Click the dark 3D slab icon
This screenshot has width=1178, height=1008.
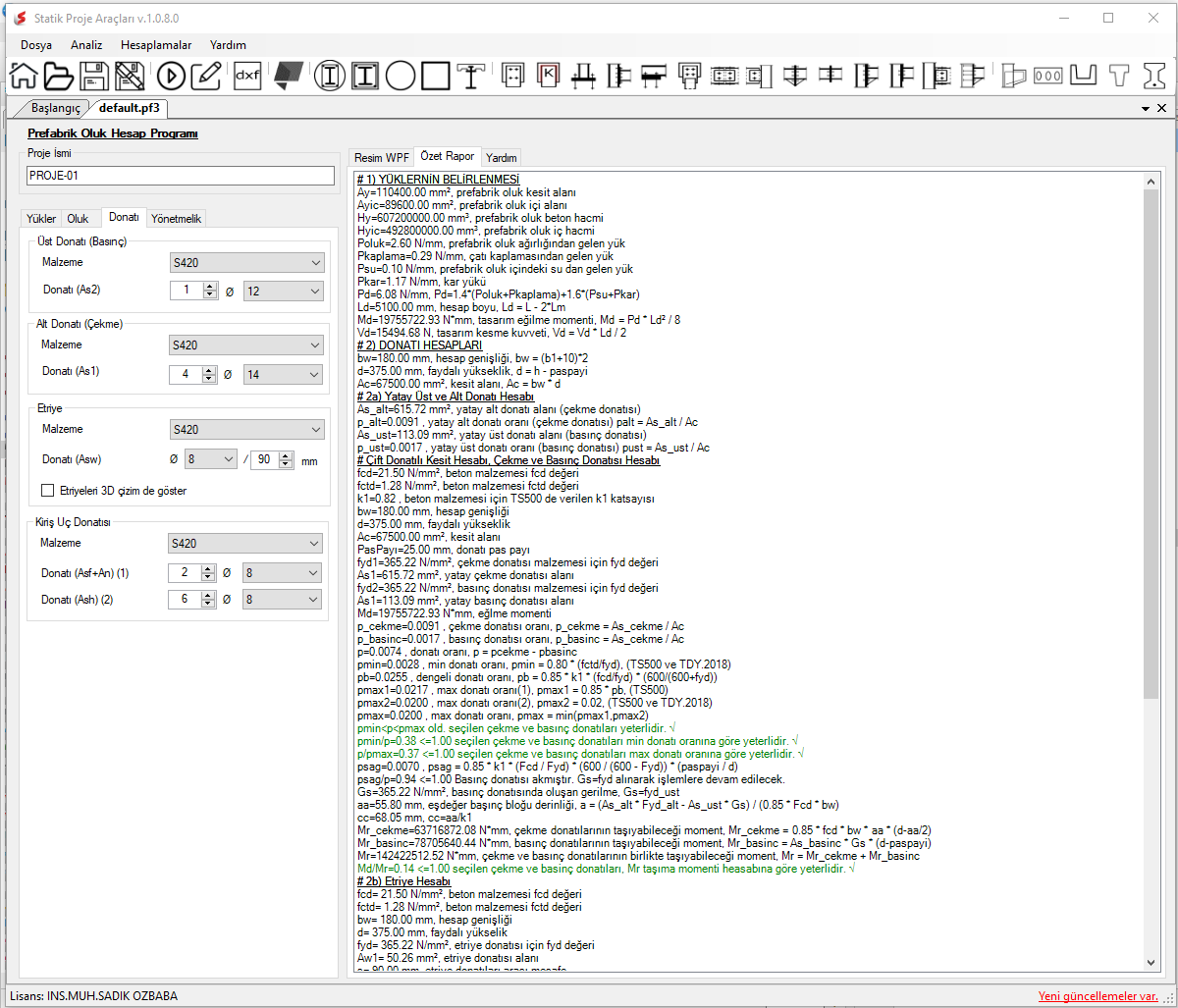(288, 75)
